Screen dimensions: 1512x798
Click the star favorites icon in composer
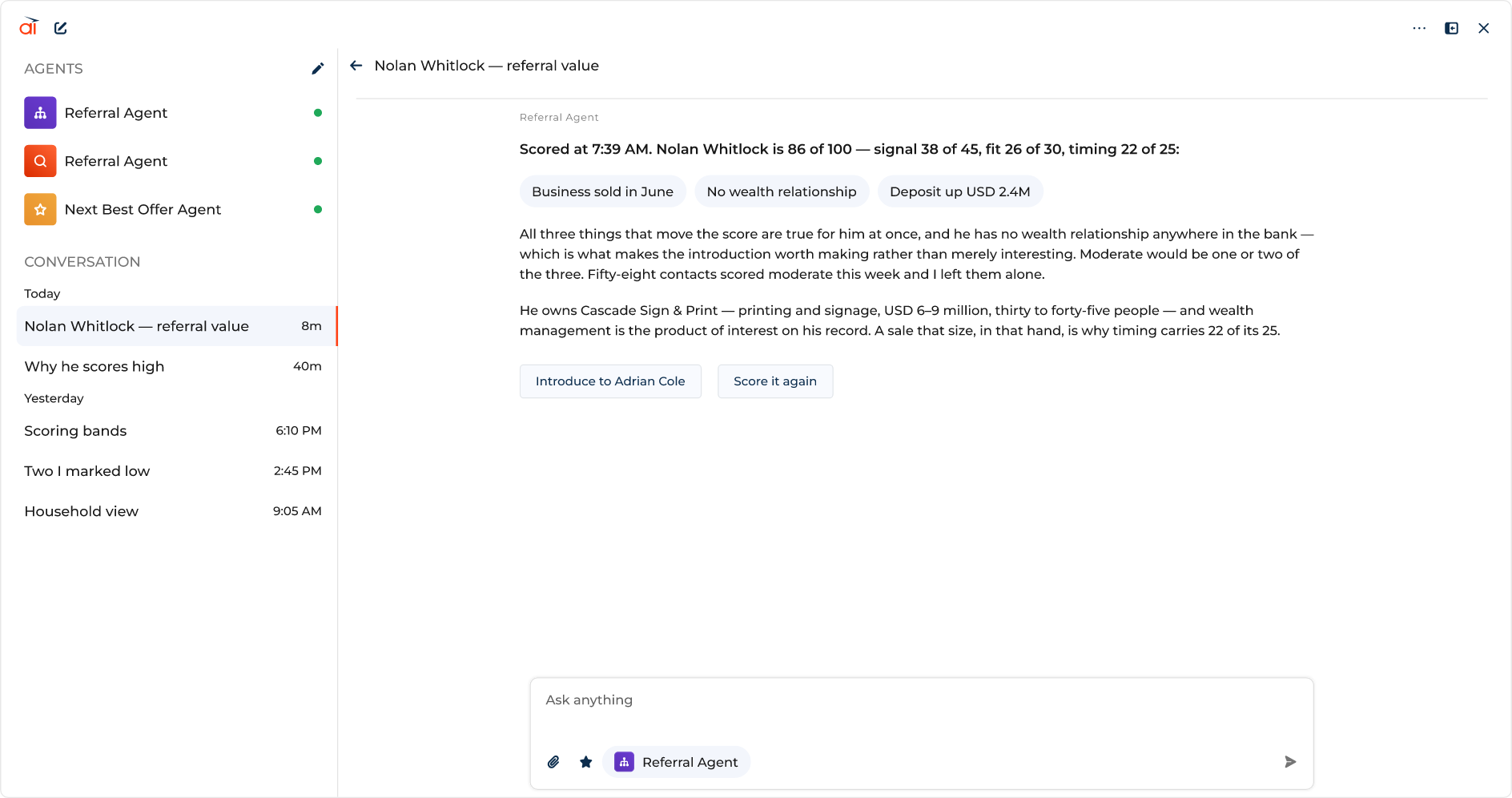pos(586,762)
